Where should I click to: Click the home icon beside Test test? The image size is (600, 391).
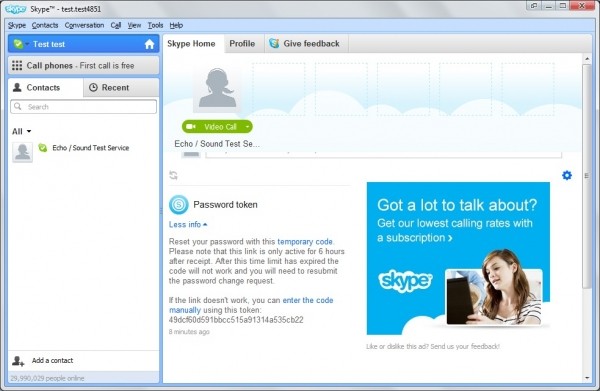pyautogui.click(x=149, y=44)
